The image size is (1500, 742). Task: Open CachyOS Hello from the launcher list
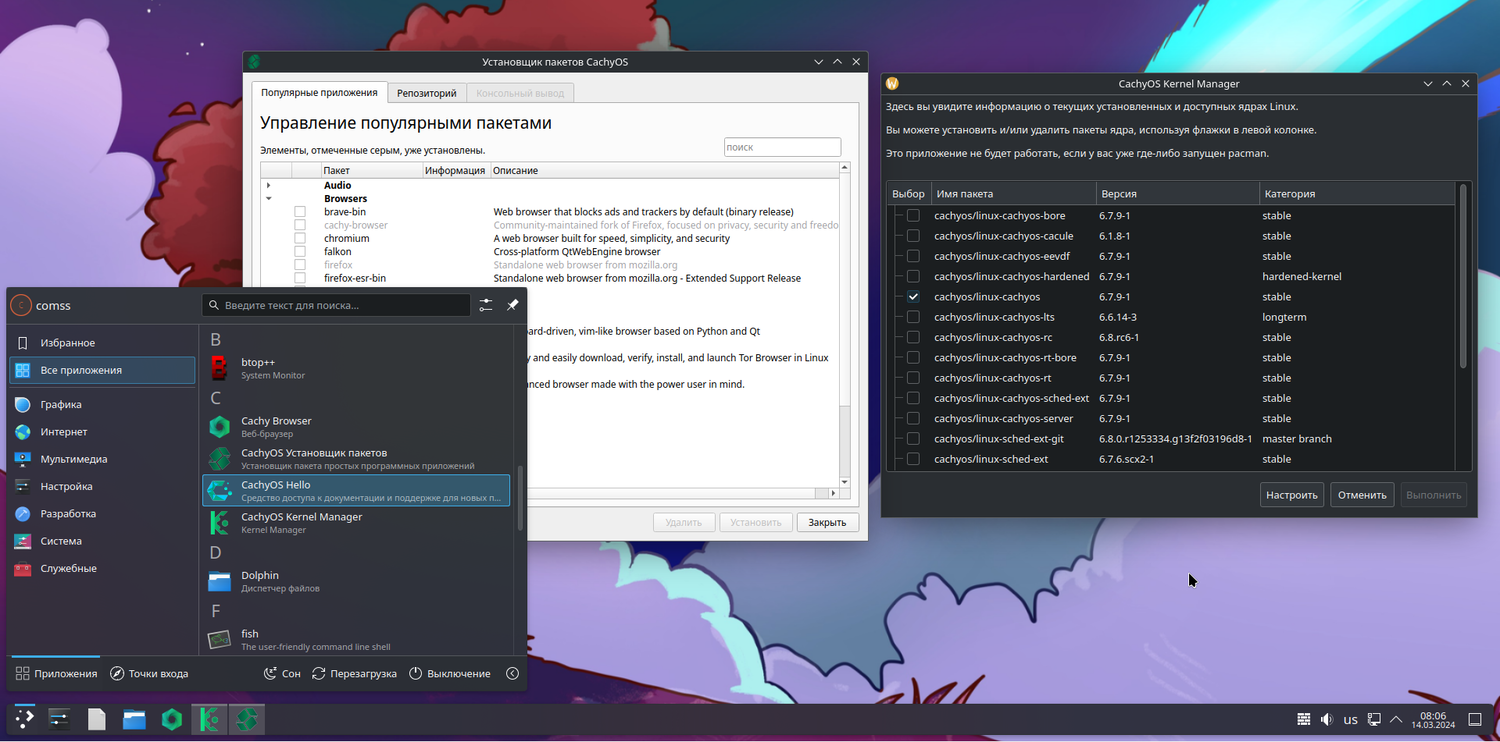pos(356,490)
